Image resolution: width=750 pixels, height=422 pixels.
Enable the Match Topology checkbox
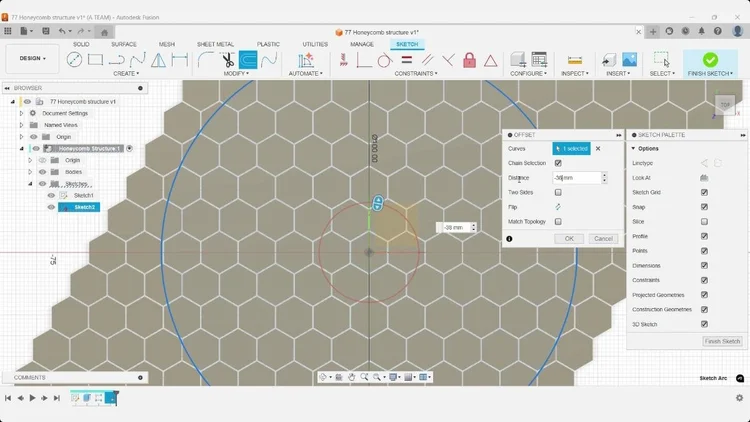pos(558,222)
